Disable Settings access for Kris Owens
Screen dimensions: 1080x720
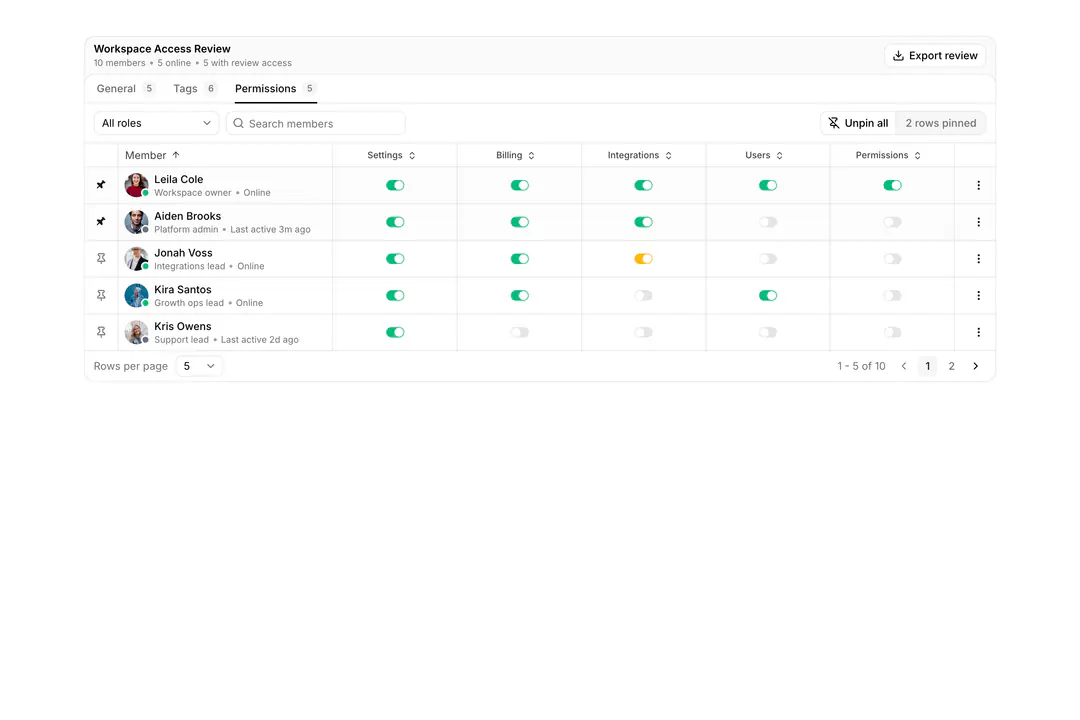tap(395, 332)
